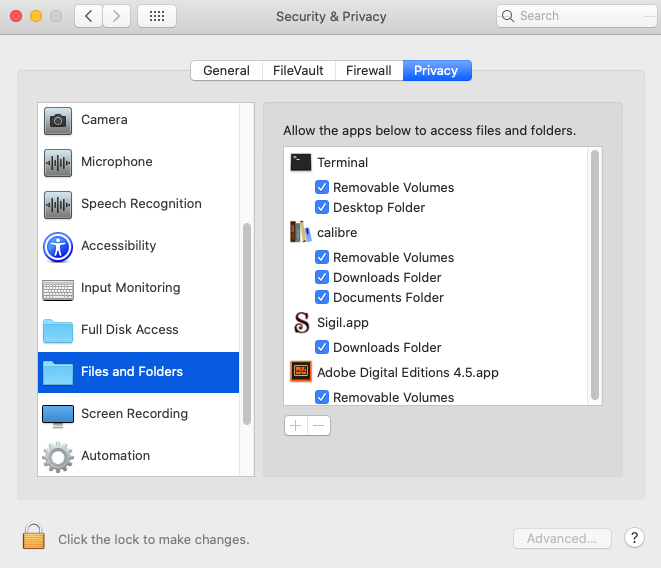The width and height of the screenshot is (661, 568).
Task: Uncheck Desktop Folder under Terminal
Action: pyautogui.click(x=322, y=207)
